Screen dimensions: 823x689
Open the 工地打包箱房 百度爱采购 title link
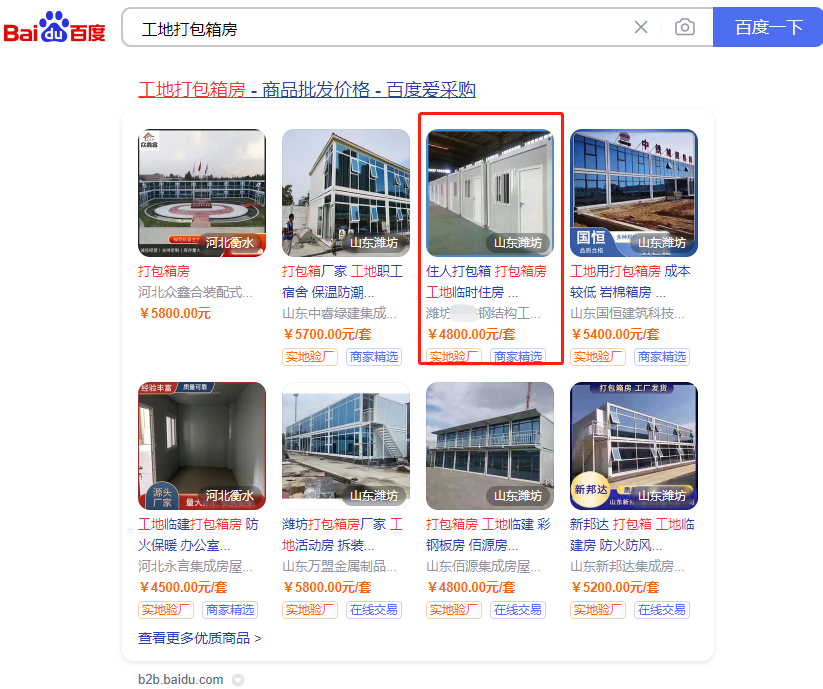tap(307, 90)
